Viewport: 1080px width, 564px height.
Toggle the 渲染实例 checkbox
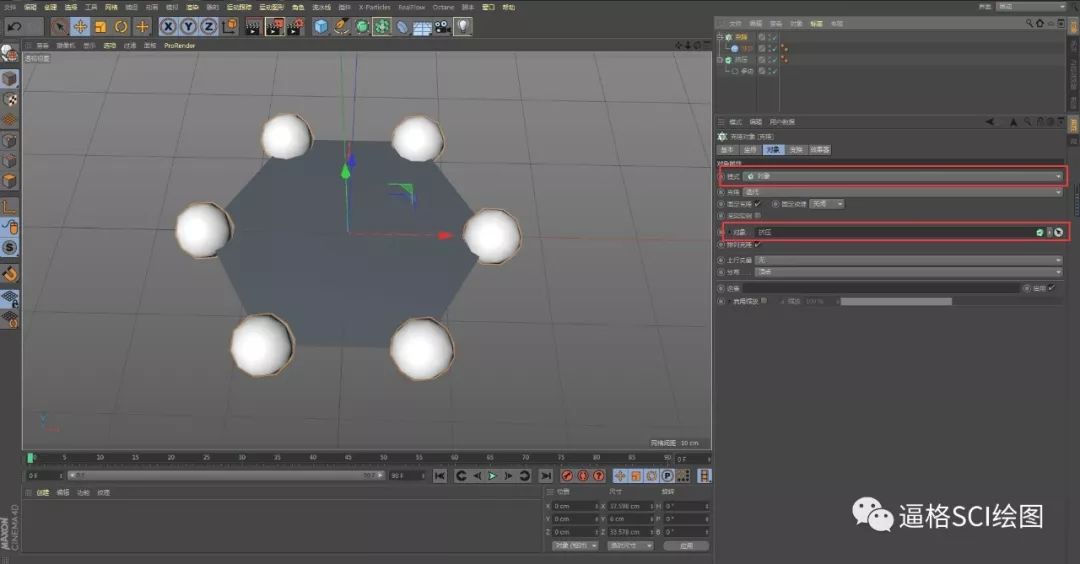(758, 216)
